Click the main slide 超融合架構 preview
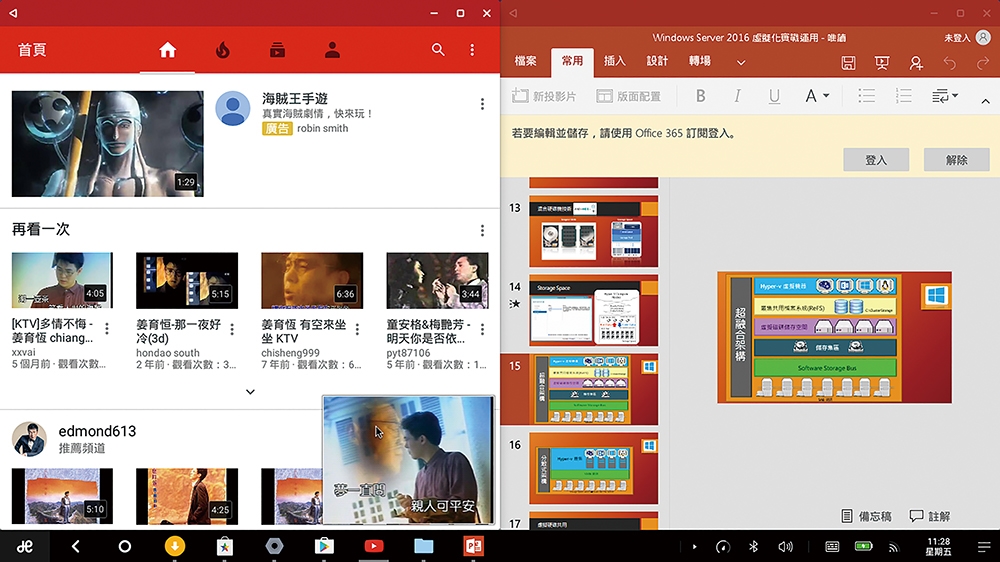 [834, 337]
